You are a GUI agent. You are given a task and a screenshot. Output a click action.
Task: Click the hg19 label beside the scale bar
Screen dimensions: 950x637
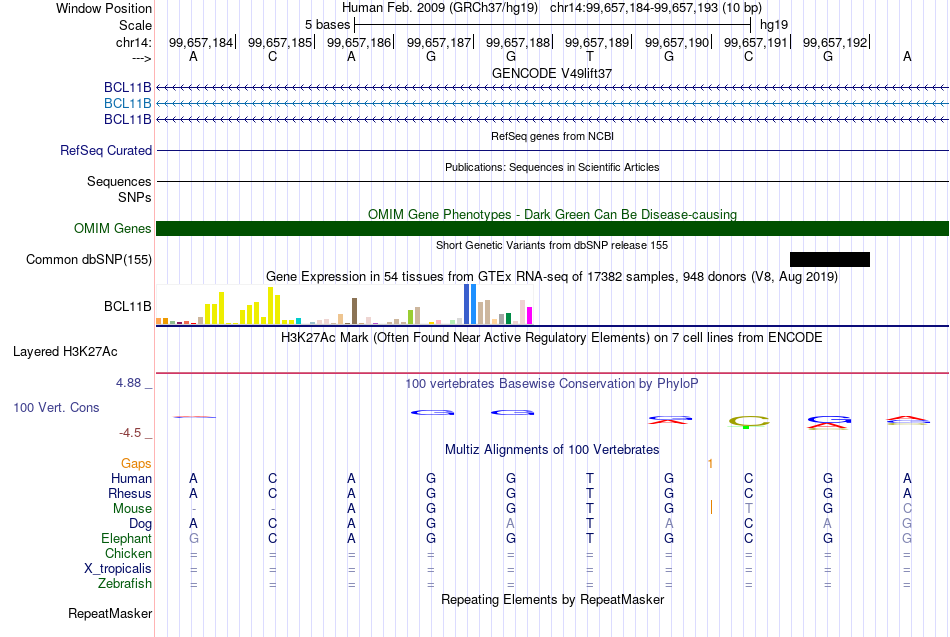click(x=774, y=25)
